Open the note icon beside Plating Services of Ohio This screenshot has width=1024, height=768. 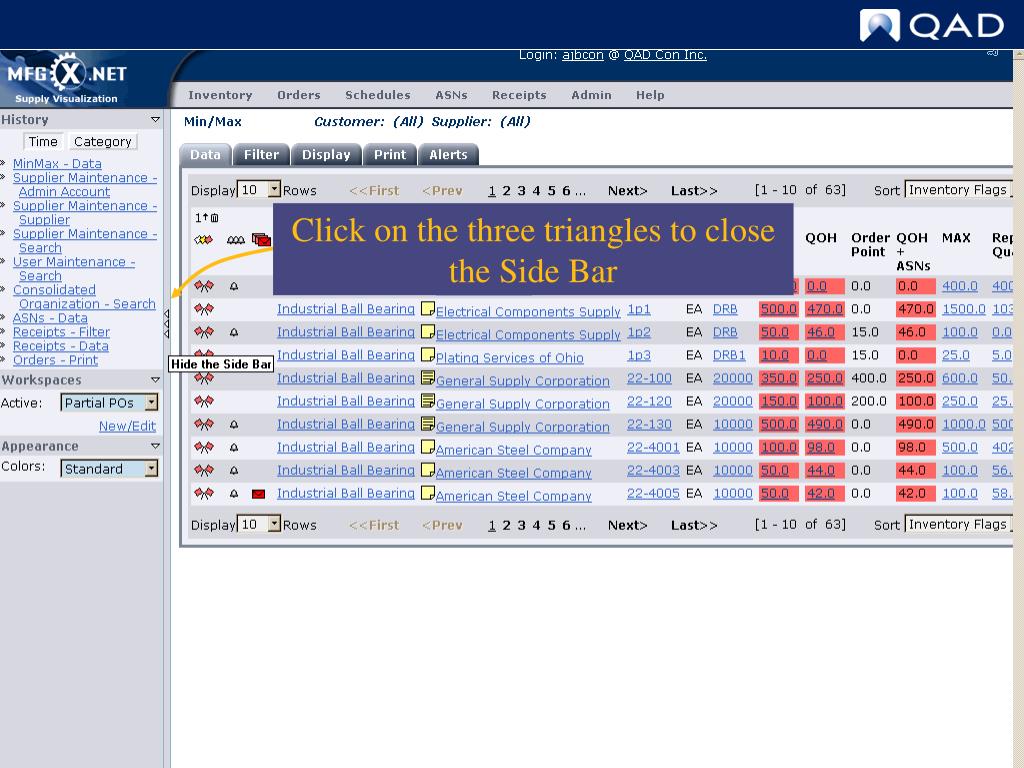coord(428,355)
